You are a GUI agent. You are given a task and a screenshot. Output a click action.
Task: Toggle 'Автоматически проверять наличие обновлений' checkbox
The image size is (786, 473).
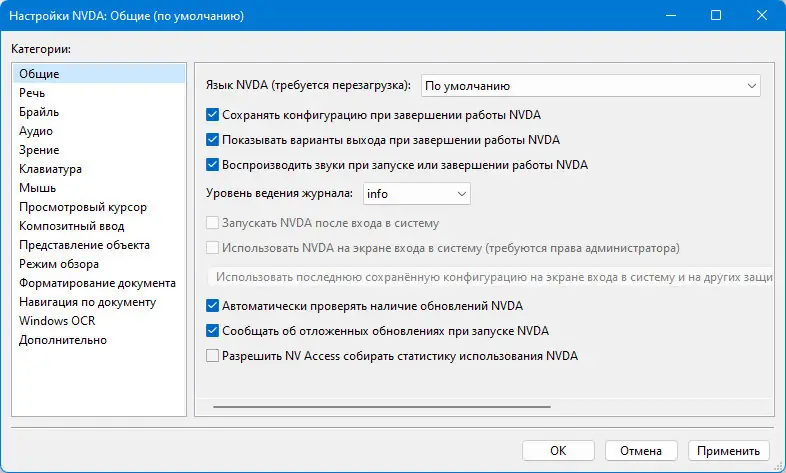212,305
